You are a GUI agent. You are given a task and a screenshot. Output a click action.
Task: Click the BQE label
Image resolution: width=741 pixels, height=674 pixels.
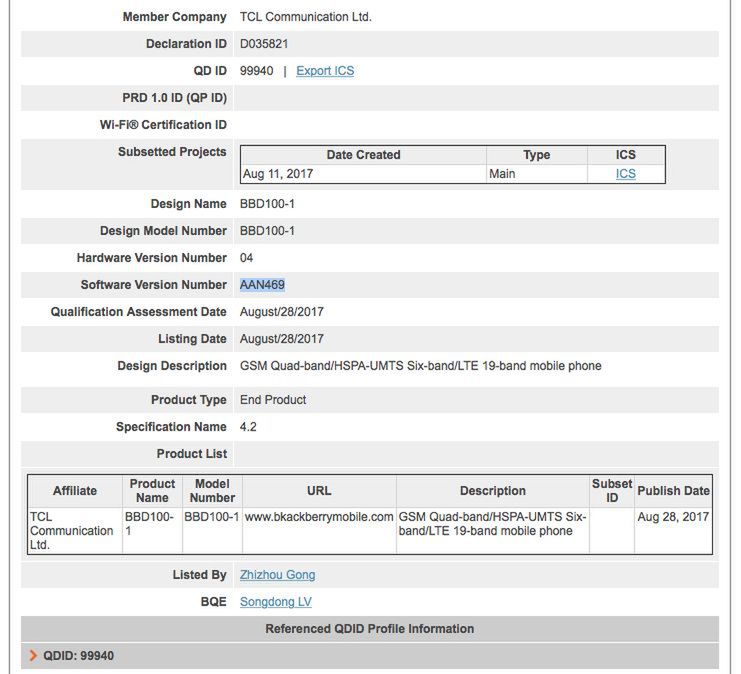click(214, 602)
